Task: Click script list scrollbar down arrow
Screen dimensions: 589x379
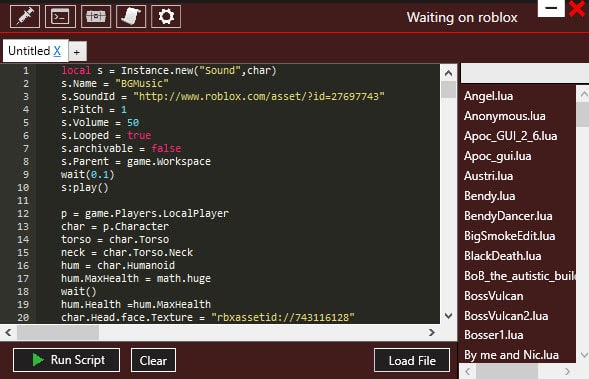Action: pyautogui.click(x=584, y=355)
